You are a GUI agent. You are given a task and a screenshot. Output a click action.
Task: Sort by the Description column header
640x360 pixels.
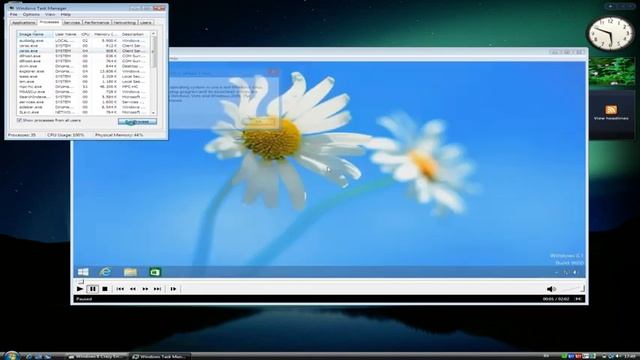pyautogui.click(x=134, y=34)
